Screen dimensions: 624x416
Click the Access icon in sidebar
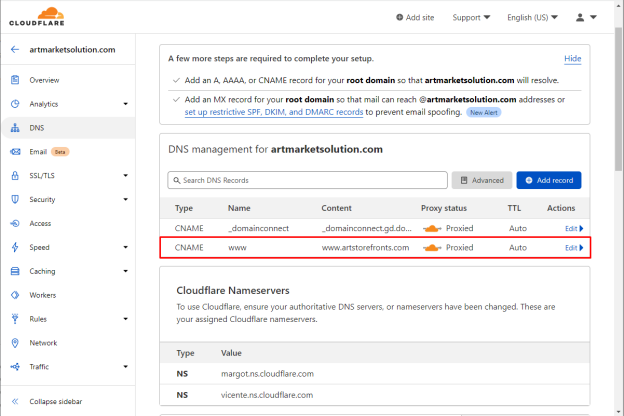pyautogui.click(x=15, y=223)
